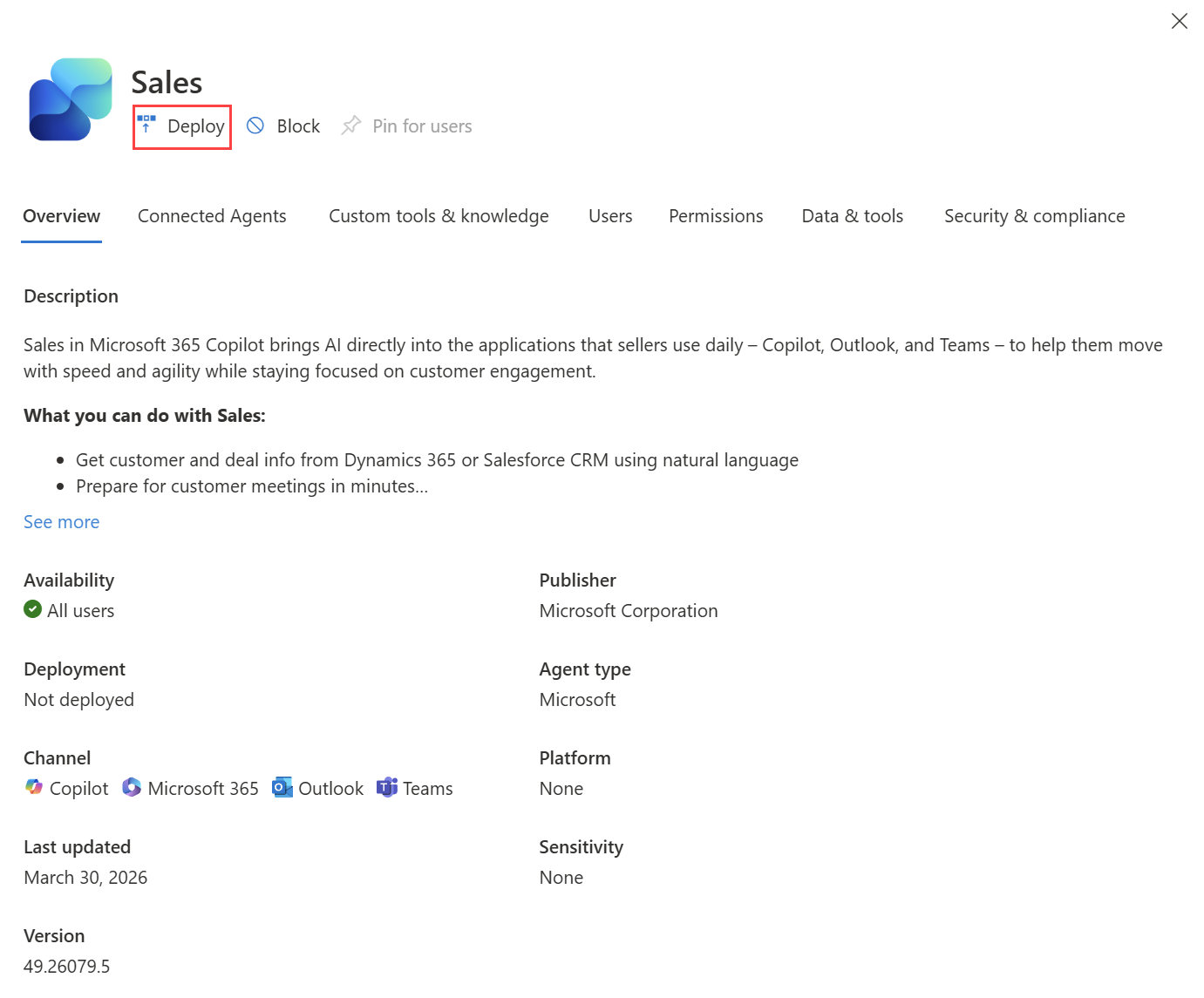1204x998 pixels.
Task: Click the Deploy arrow icon
Action: 146,124
